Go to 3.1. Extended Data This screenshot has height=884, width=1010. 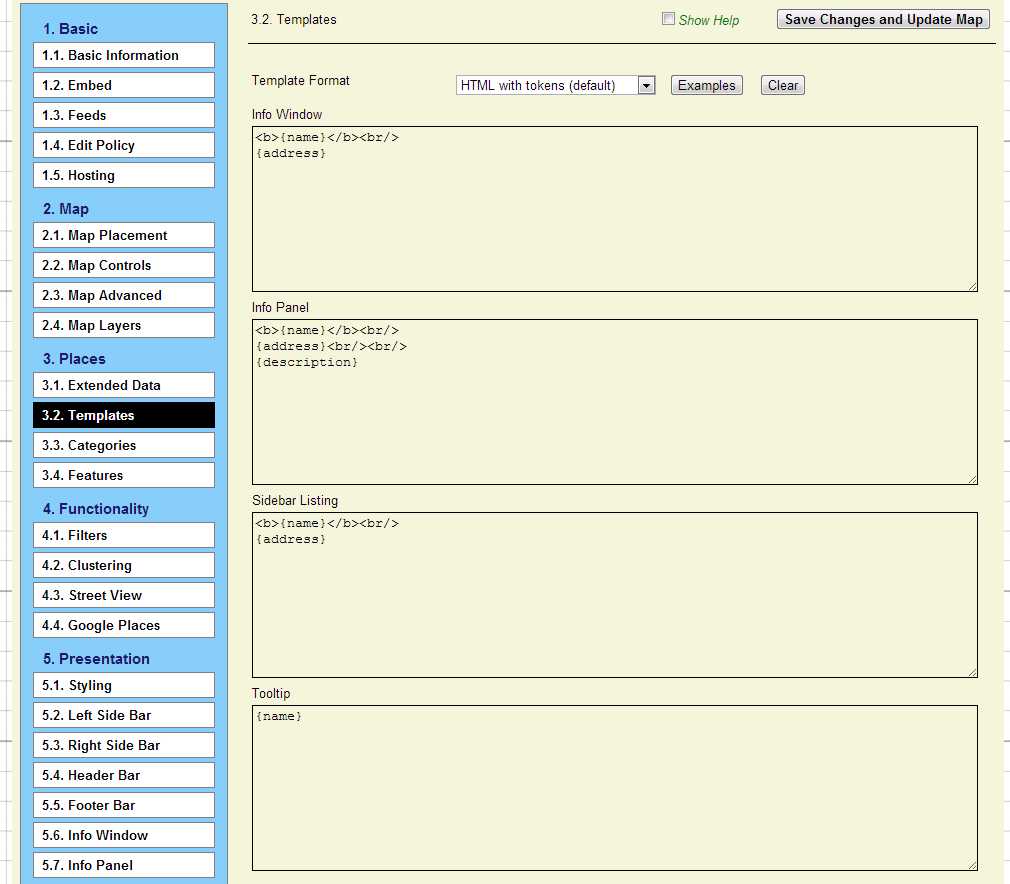point(124,385)
